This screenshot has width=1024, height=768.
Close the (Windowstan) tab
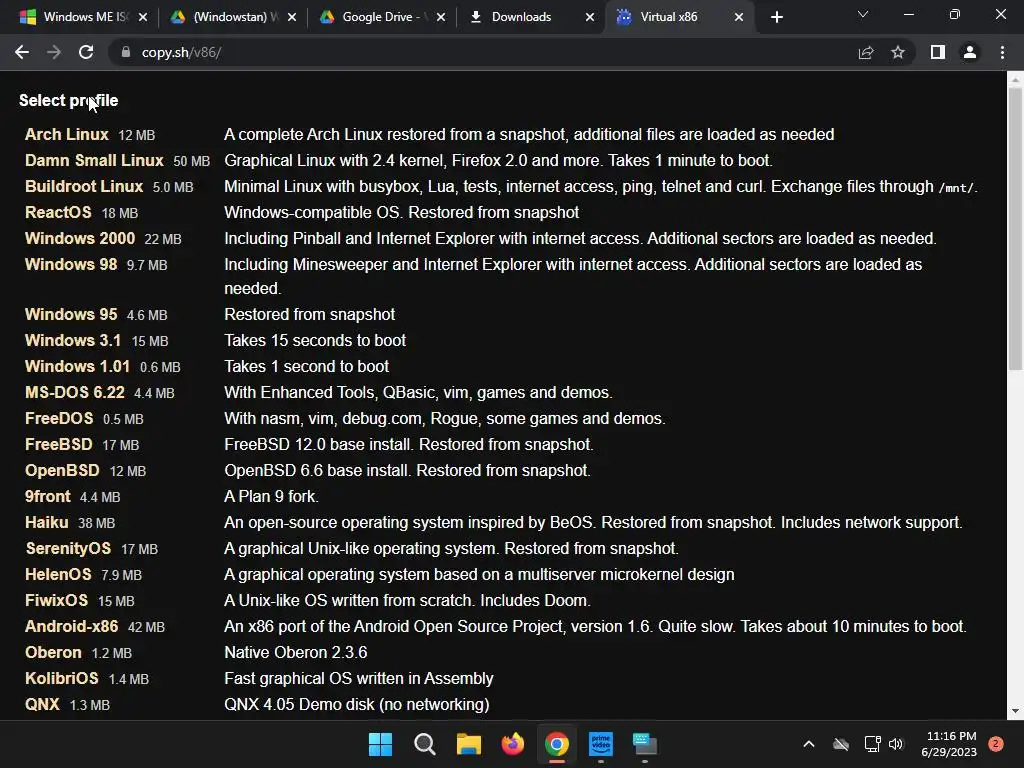(292, 17)
